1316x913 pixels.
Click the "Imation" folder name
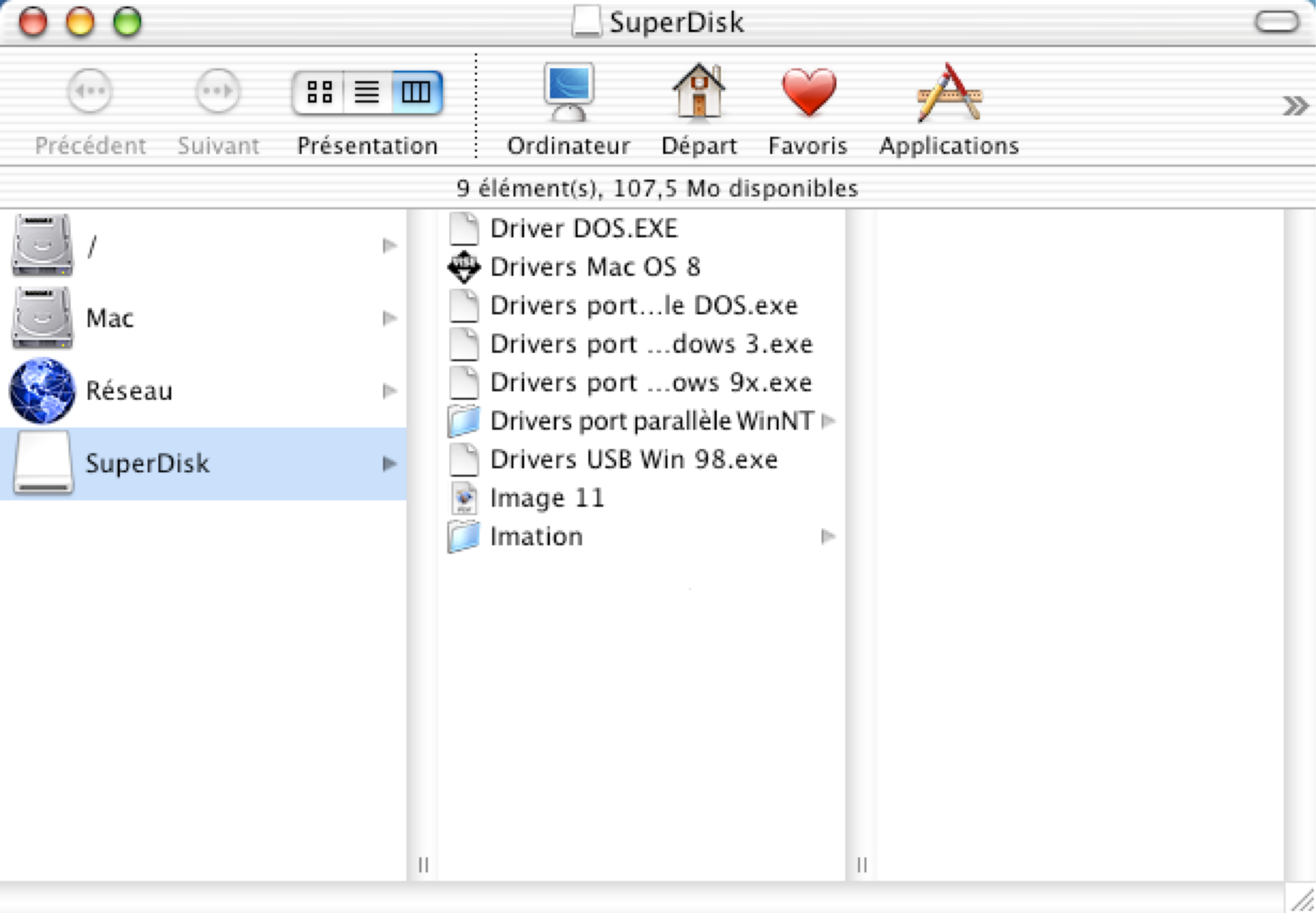tap(537, 537)
